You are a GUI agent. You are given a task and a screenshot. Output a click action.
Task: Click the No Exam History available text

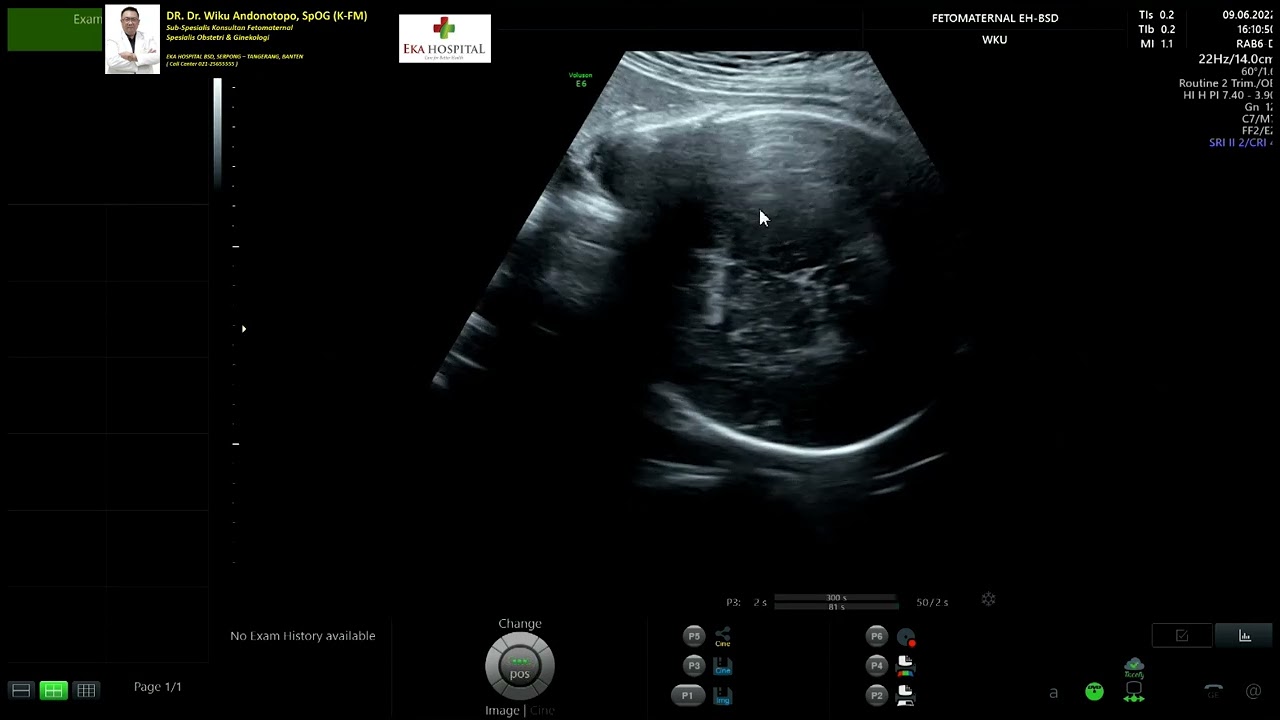point(303,636)
